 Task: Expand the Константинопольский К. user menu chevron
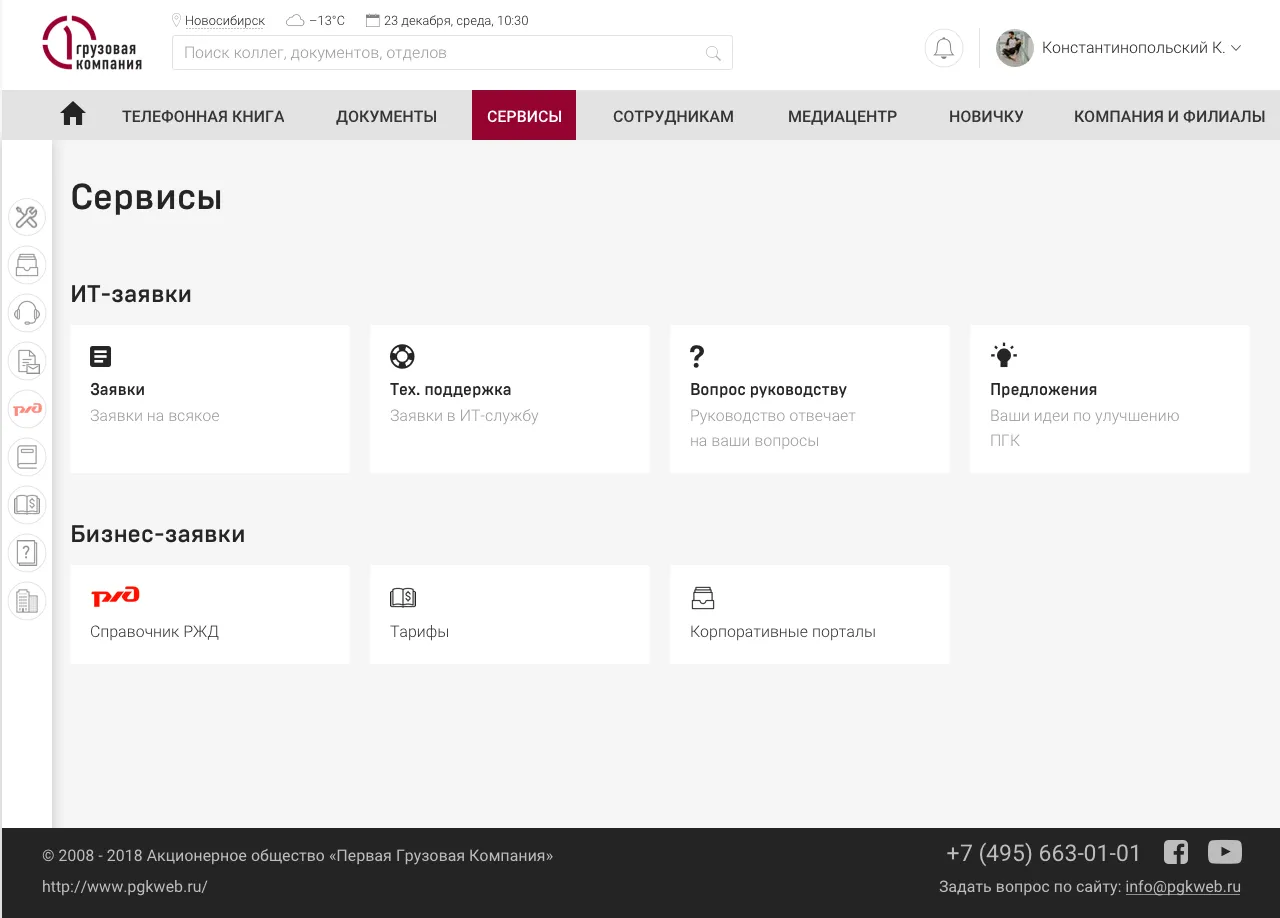(1236, 48)
